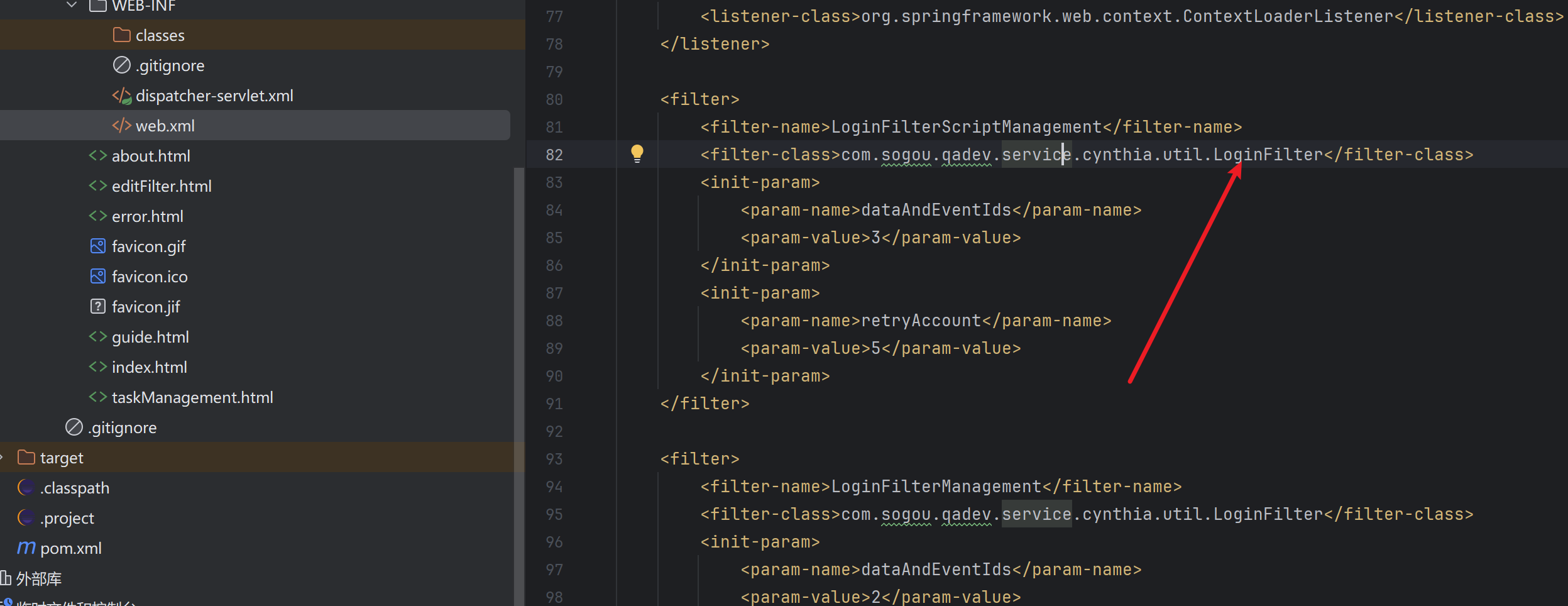Click the param-value 2 on line 98
Image resolution: width=1568 pixels, height=606 pixels.
876,597
